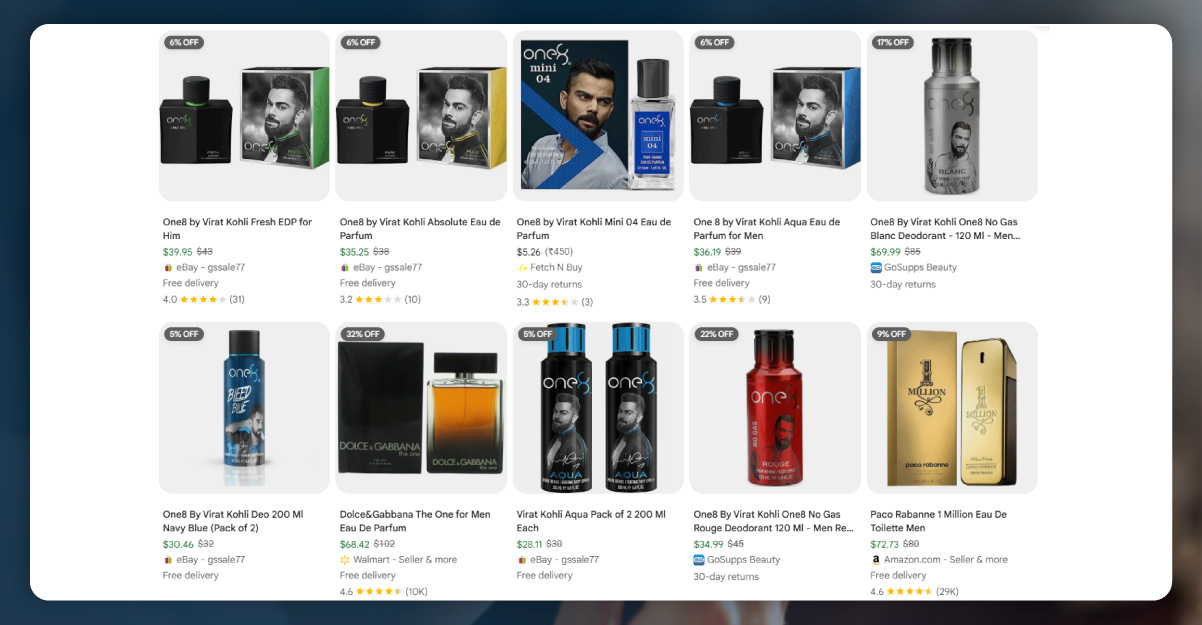1202x625 pixels.
Task: Click $28.11 price of Aqua Pack of 2
Action: 530,544
